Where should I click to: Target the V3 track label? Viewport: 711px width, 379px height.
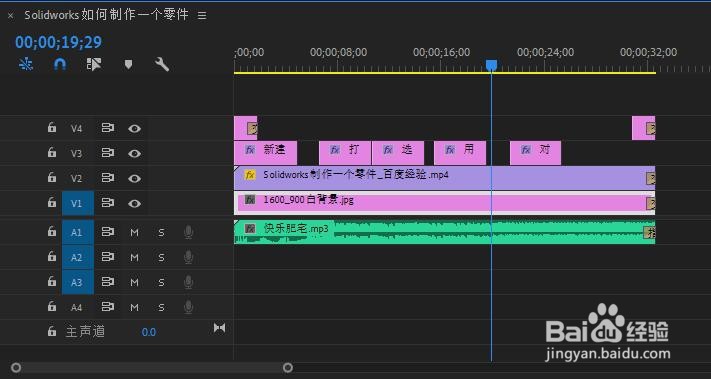pos(77,154)
